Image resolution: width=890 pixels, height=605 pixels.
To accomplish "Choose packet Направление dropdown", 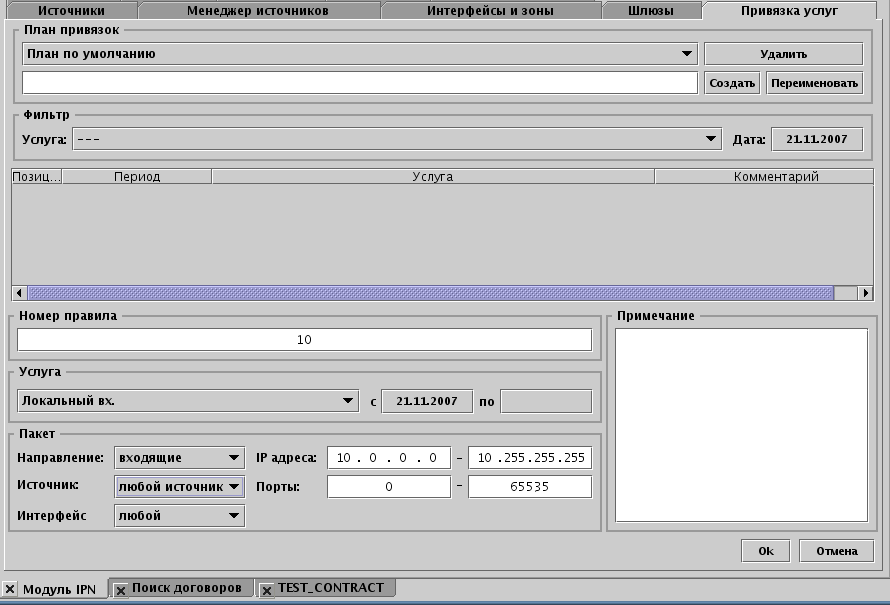I will click(x=234, y=458).
